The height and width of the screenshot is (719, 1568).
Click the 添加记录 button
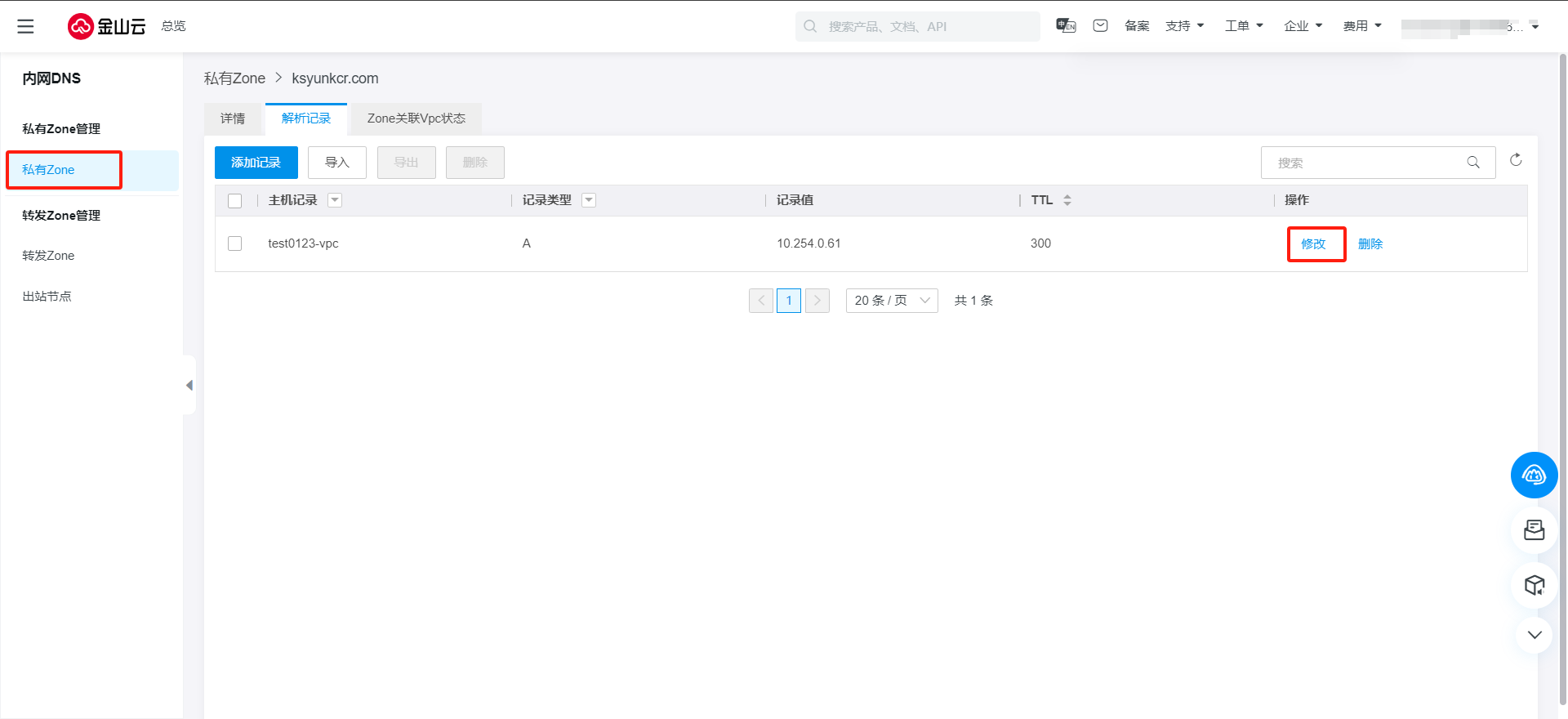256,163
